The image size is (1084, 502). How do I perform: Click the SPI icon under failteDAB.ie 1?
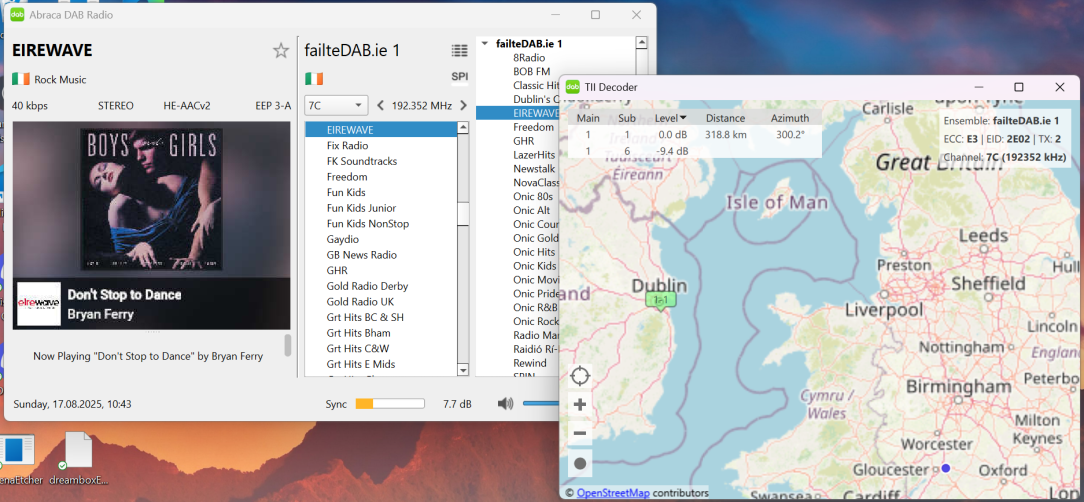459,76
